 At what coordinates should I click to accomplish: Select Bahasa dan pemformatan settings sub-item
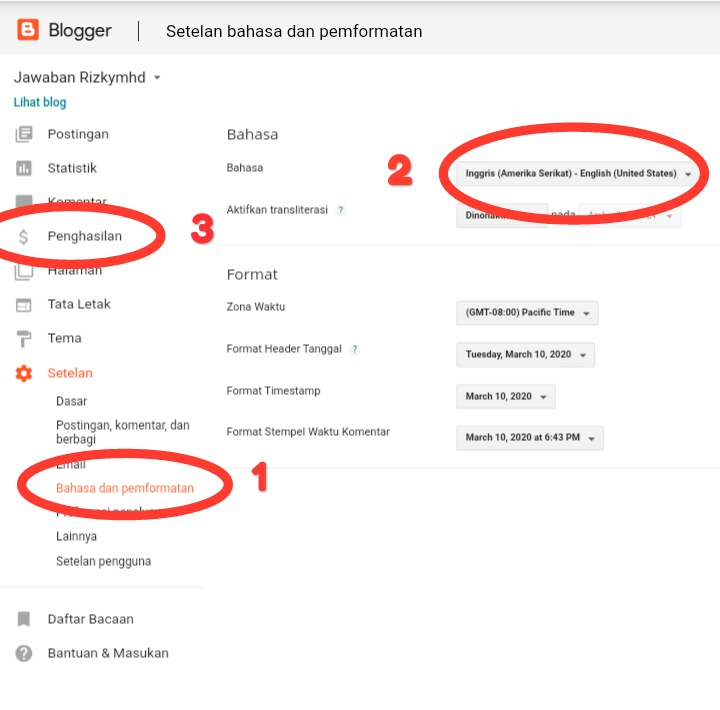125,488
